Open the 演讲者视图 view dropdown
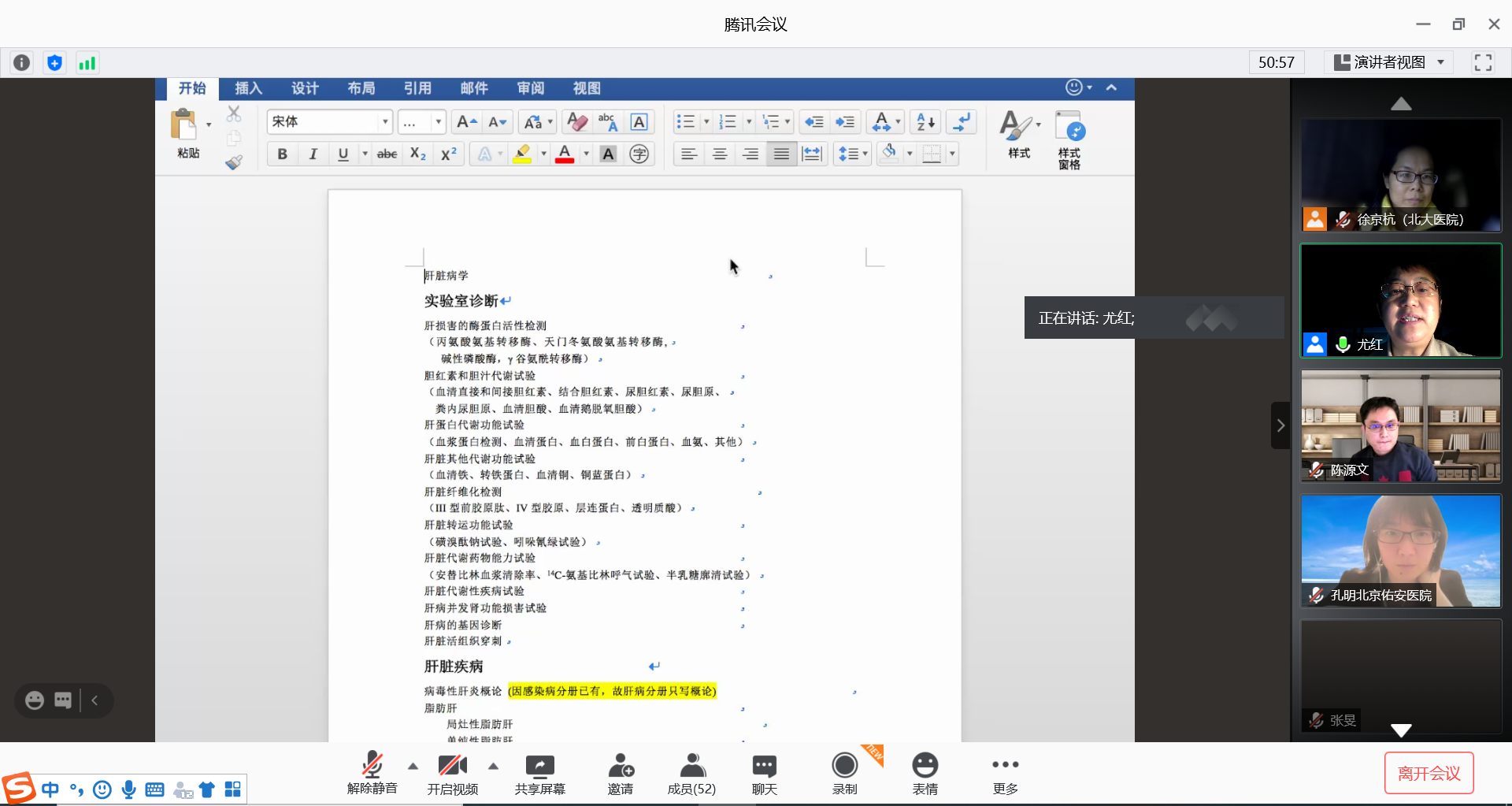1512x806 pixels. 1390,63
